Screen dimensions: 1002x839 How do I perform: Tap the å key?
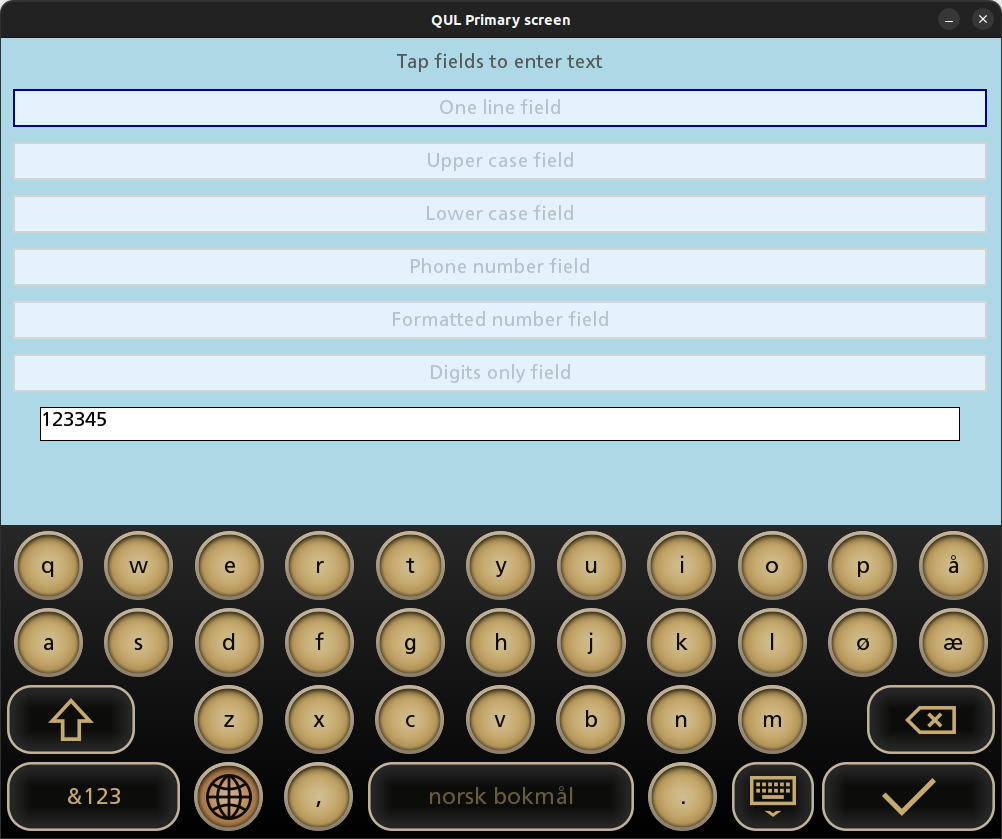tap(953, 566)
